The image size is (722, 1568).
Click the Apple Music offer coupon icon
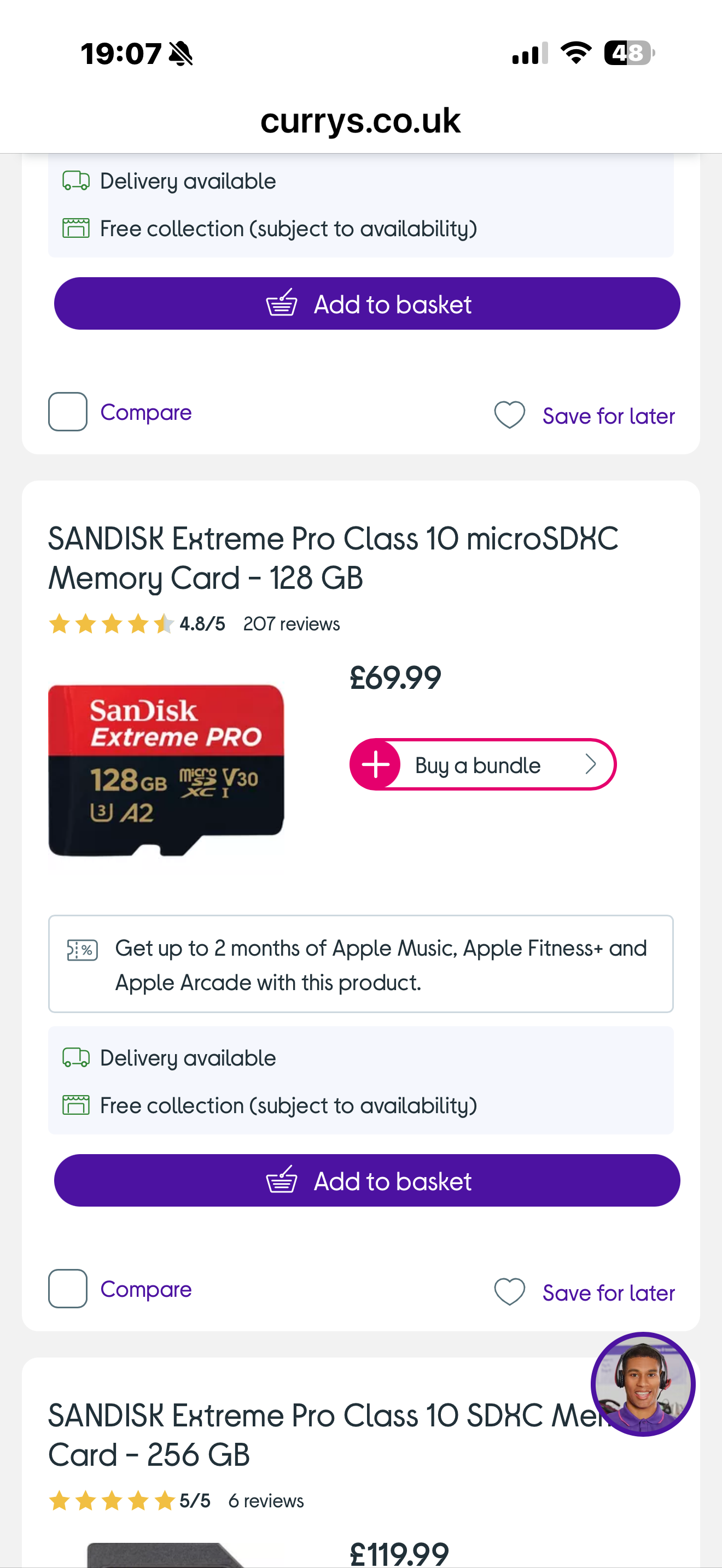(x=82, y=950)
